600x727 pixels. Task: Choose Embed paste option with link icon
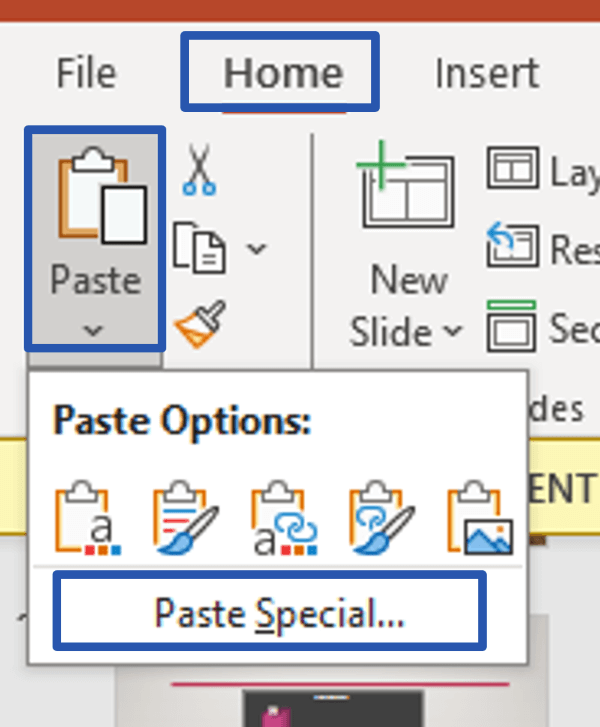(x=284, y=518)
